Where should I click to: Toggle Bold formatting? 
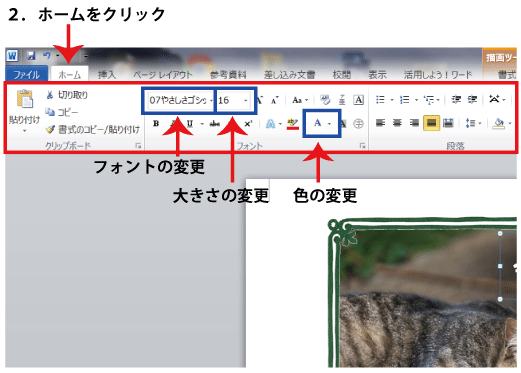pyautogui.click(x=156, y=124)
